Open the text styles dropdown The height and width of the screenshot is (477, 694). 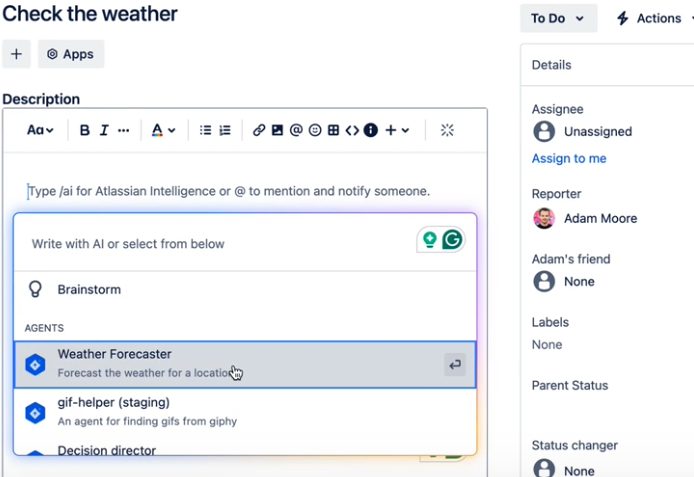tap(40, 130)
